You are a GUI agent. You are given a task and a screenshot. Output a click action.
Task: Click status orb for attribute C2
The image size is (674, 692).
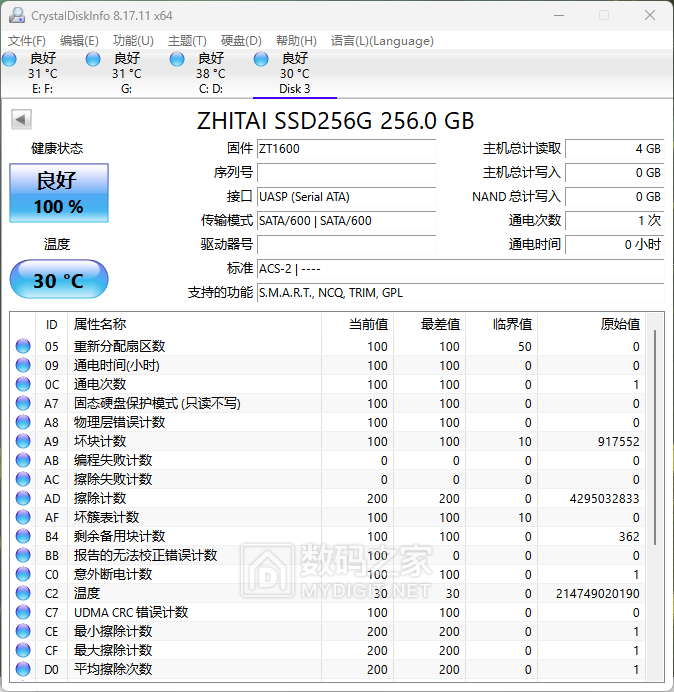click(x=23, y=593)
